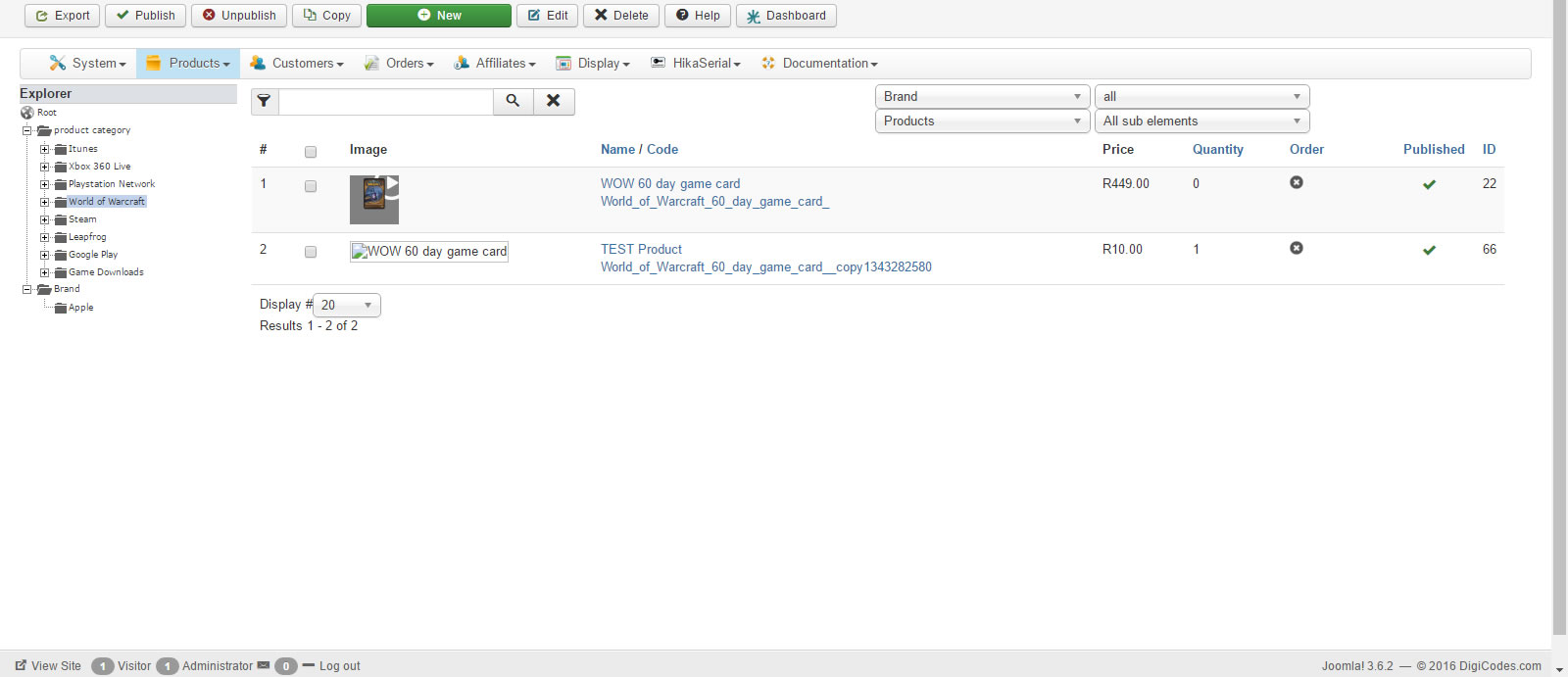This screenshot has width=1568, height=677.
Task: Expand the Steam category node
Action: pos(44,220)
